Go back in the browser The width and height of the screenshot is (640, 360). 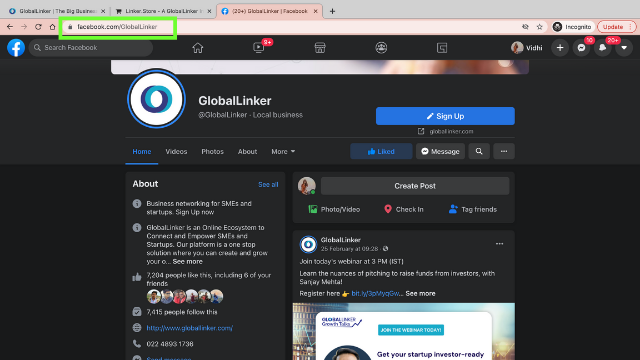(10, 27)
